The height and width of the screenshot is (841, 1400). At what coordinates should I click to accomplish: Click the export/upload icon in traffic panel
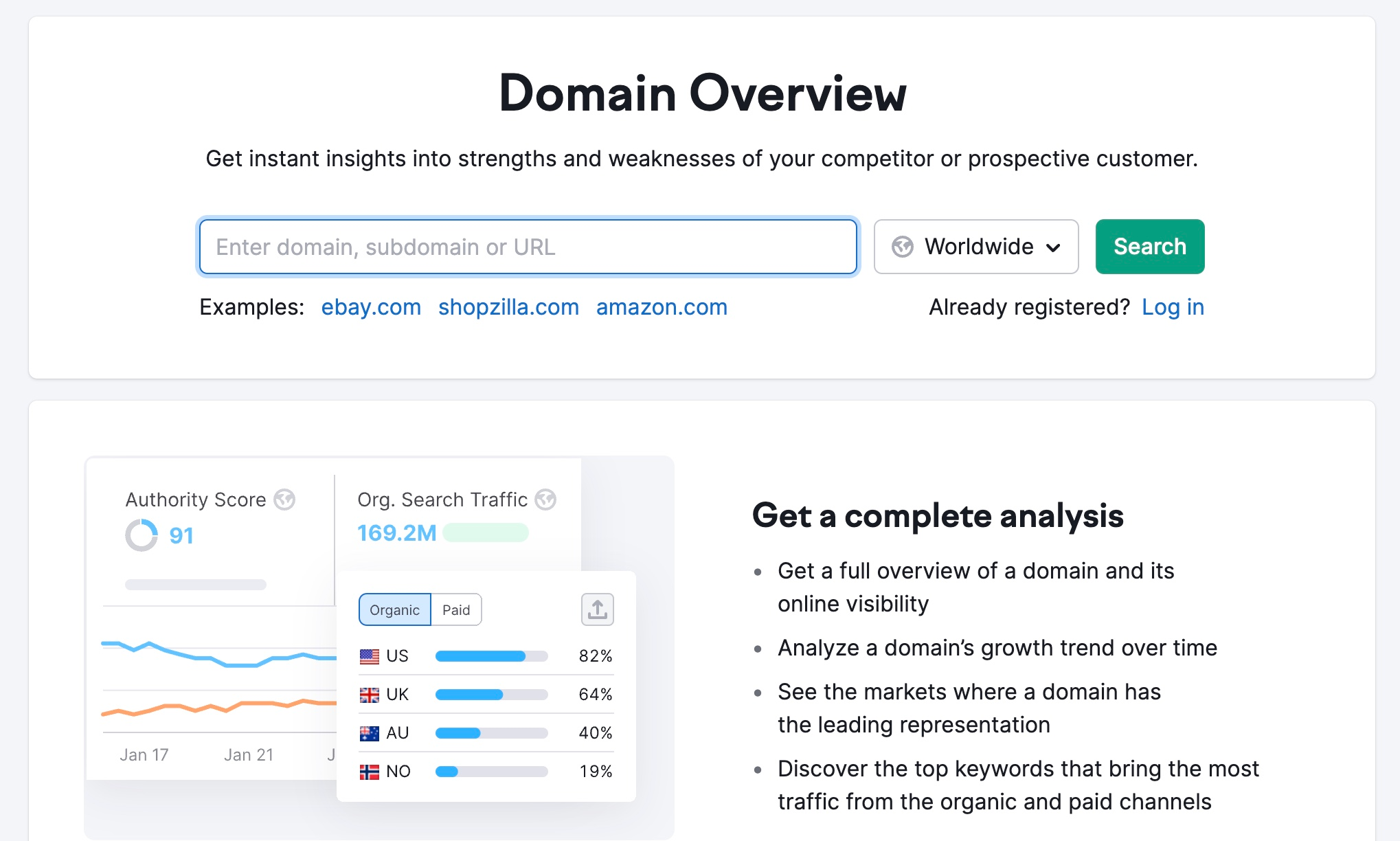(597, 609)
